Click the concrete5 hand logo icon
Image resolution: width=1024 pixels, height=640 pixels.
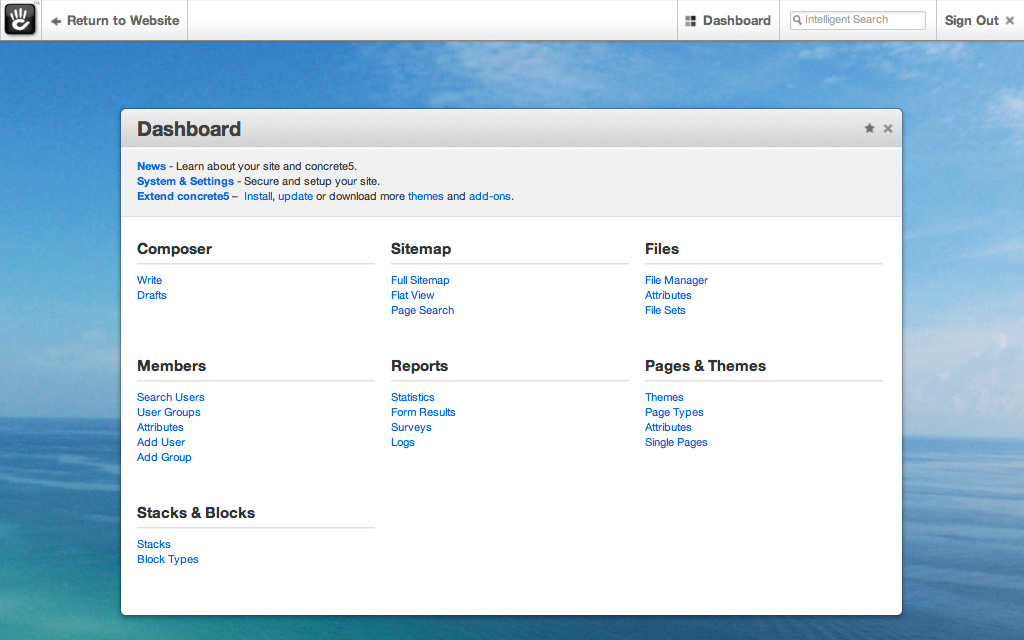tap(20, 20)
